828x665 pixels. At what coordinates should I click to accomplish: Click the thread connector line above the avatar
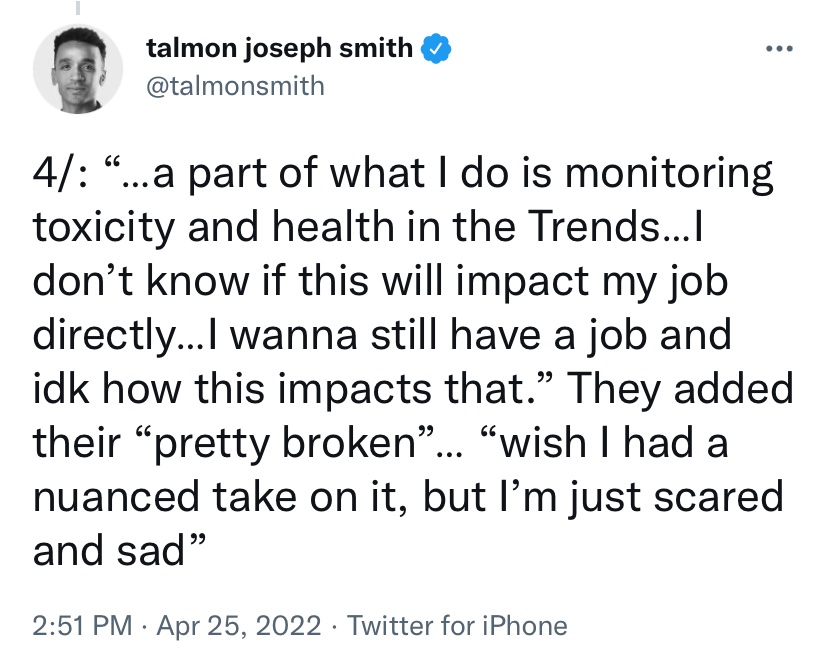pyautogui.click(x=78, y=7)
